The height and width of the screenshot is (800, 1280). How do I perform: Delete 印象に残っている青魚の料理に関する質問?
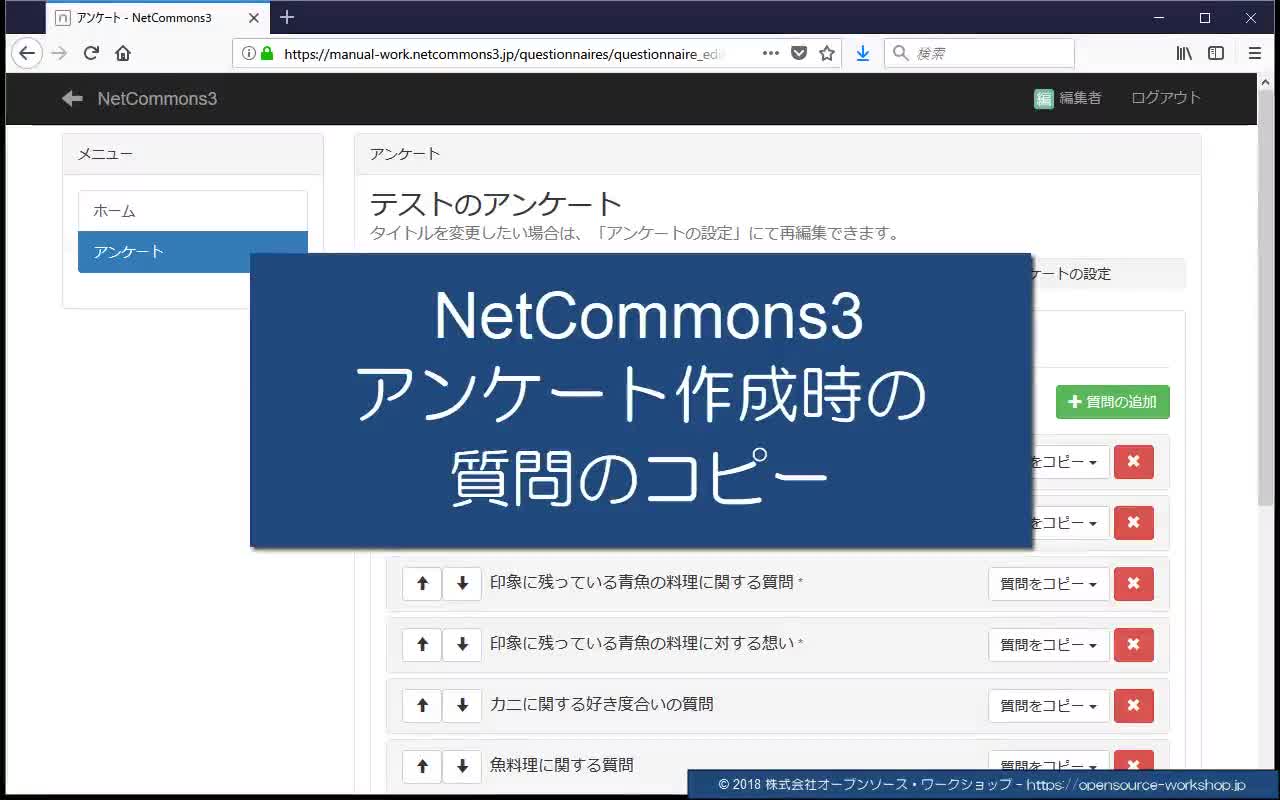pos(1134,584)
